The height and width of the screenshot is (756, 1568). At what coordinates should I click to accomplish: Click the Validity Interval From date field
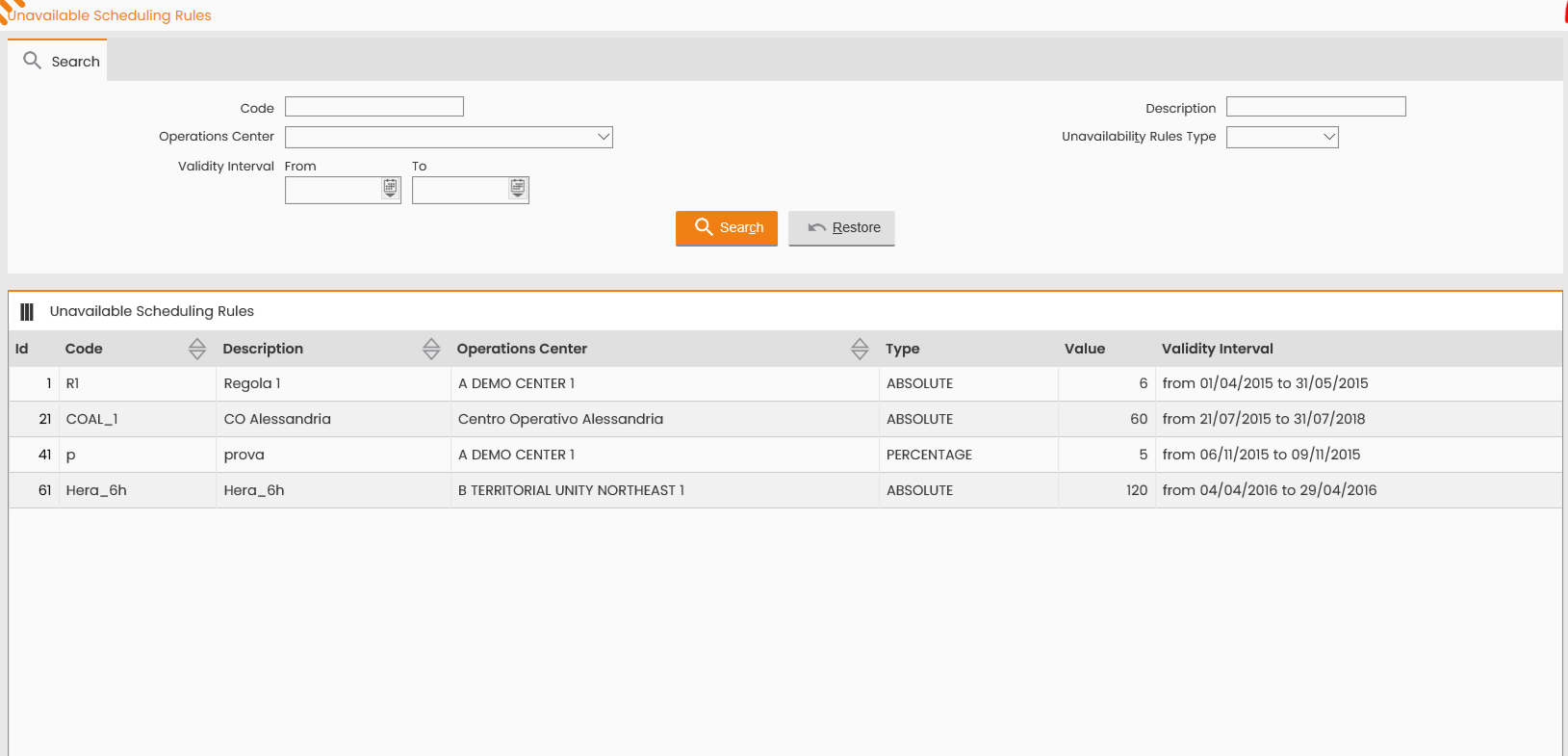(x=333, y=190)
